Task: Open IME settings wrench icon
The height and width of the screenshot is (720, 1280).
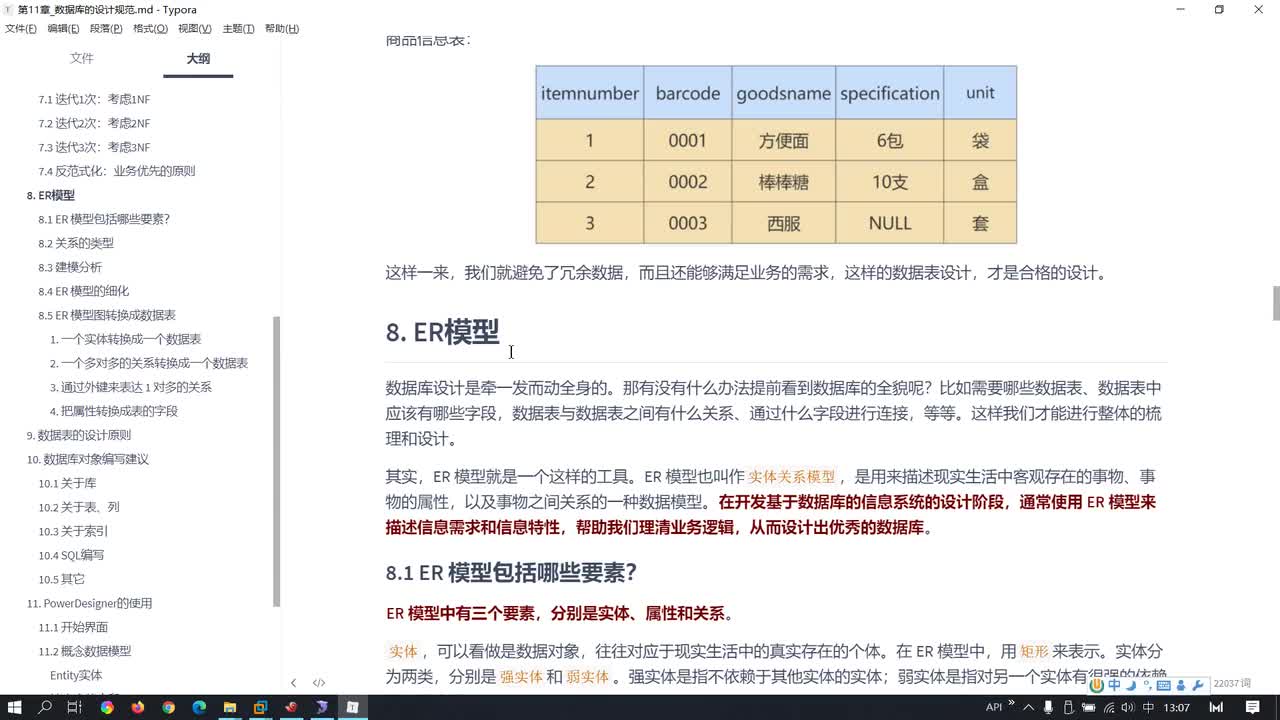Action: 1197,685
